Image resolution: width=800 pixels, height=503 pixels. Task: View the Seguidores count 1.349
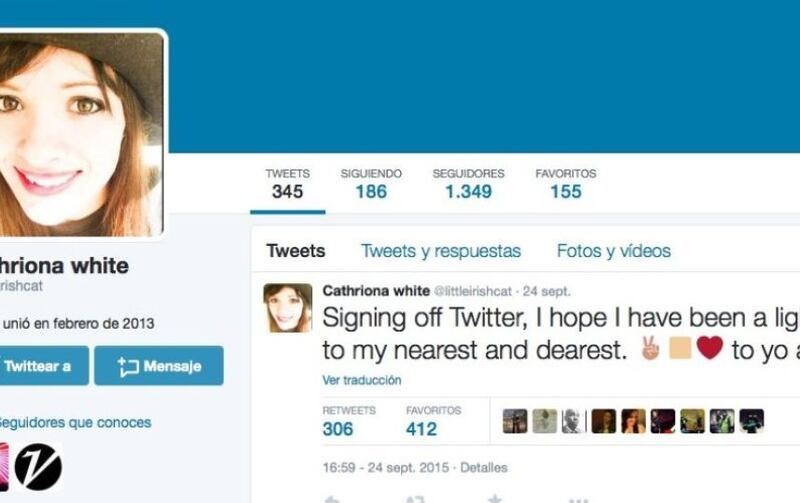[468, 184]
